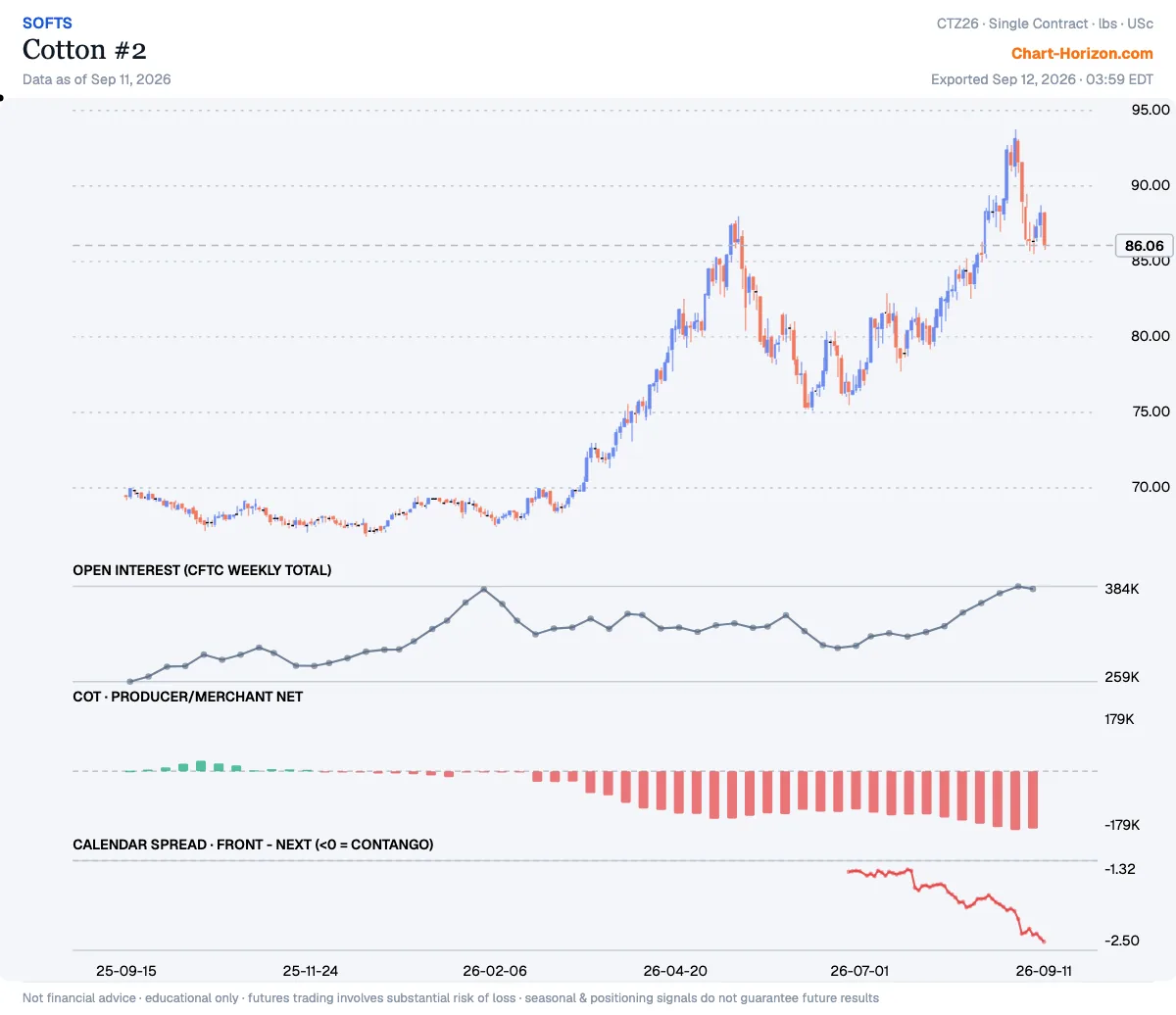The image size is (1176, 1015).
Task: Click the 259K open interest label
Action: (x=1122, y=677)
